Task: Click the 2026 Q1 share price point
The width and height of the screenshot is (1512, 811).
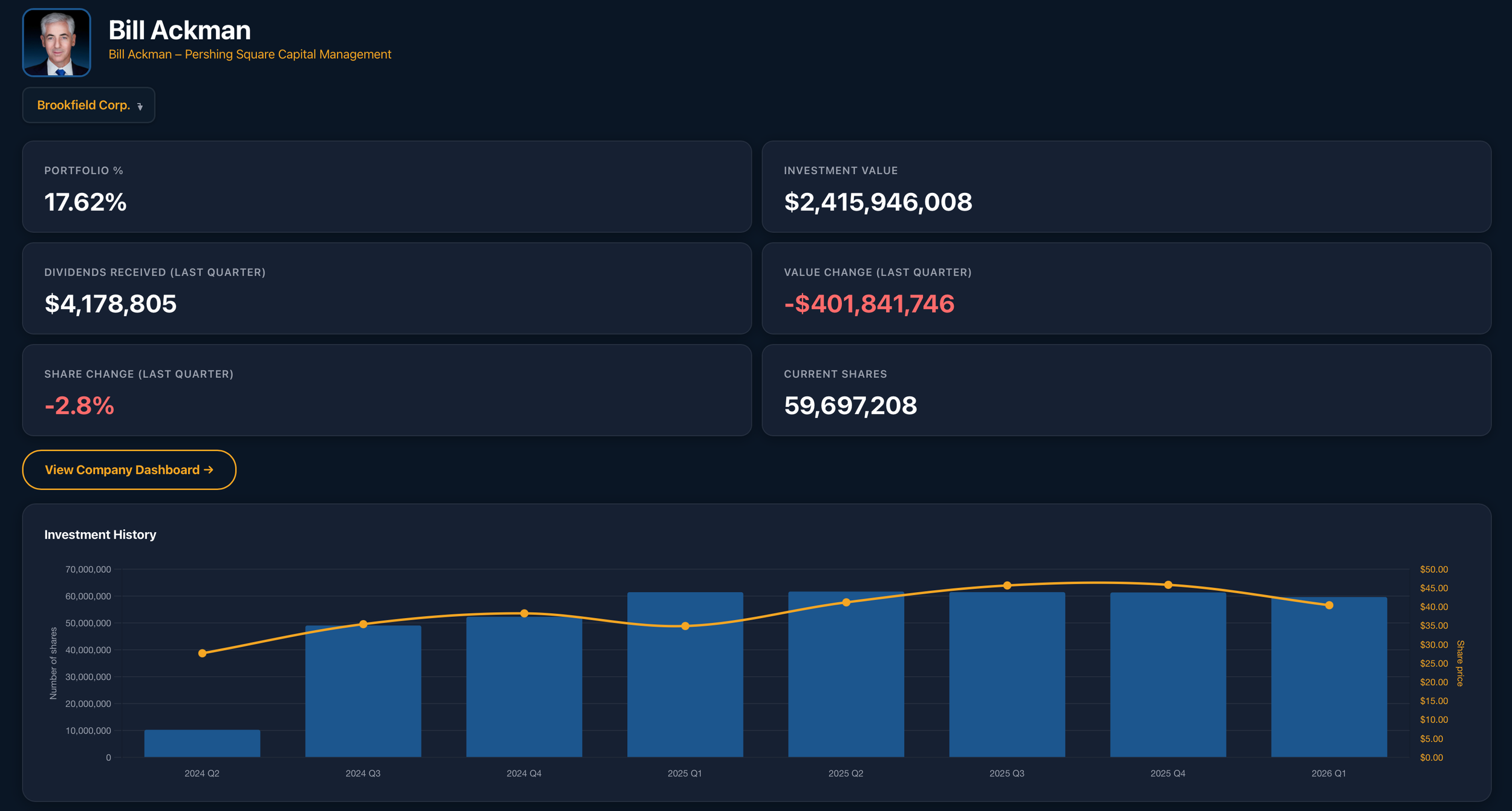Action: pos(1329,605)
